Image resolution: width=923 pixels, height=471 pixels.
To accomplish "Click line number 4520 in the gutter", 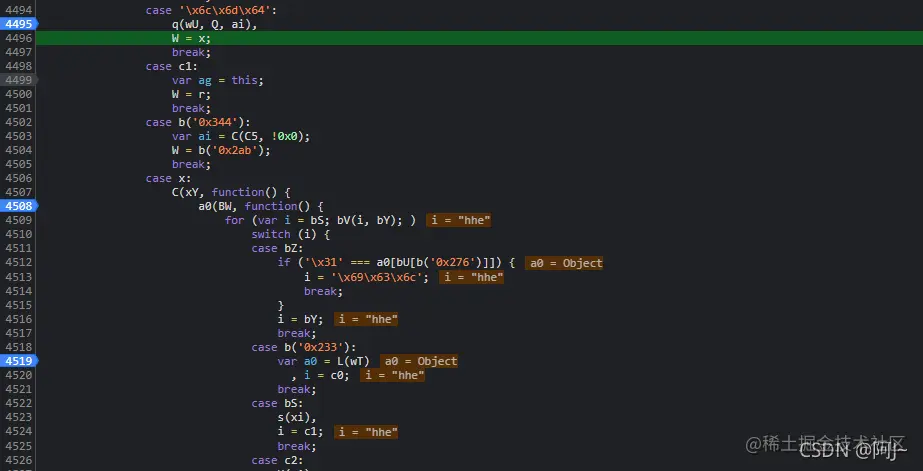I will coord(19,375).
